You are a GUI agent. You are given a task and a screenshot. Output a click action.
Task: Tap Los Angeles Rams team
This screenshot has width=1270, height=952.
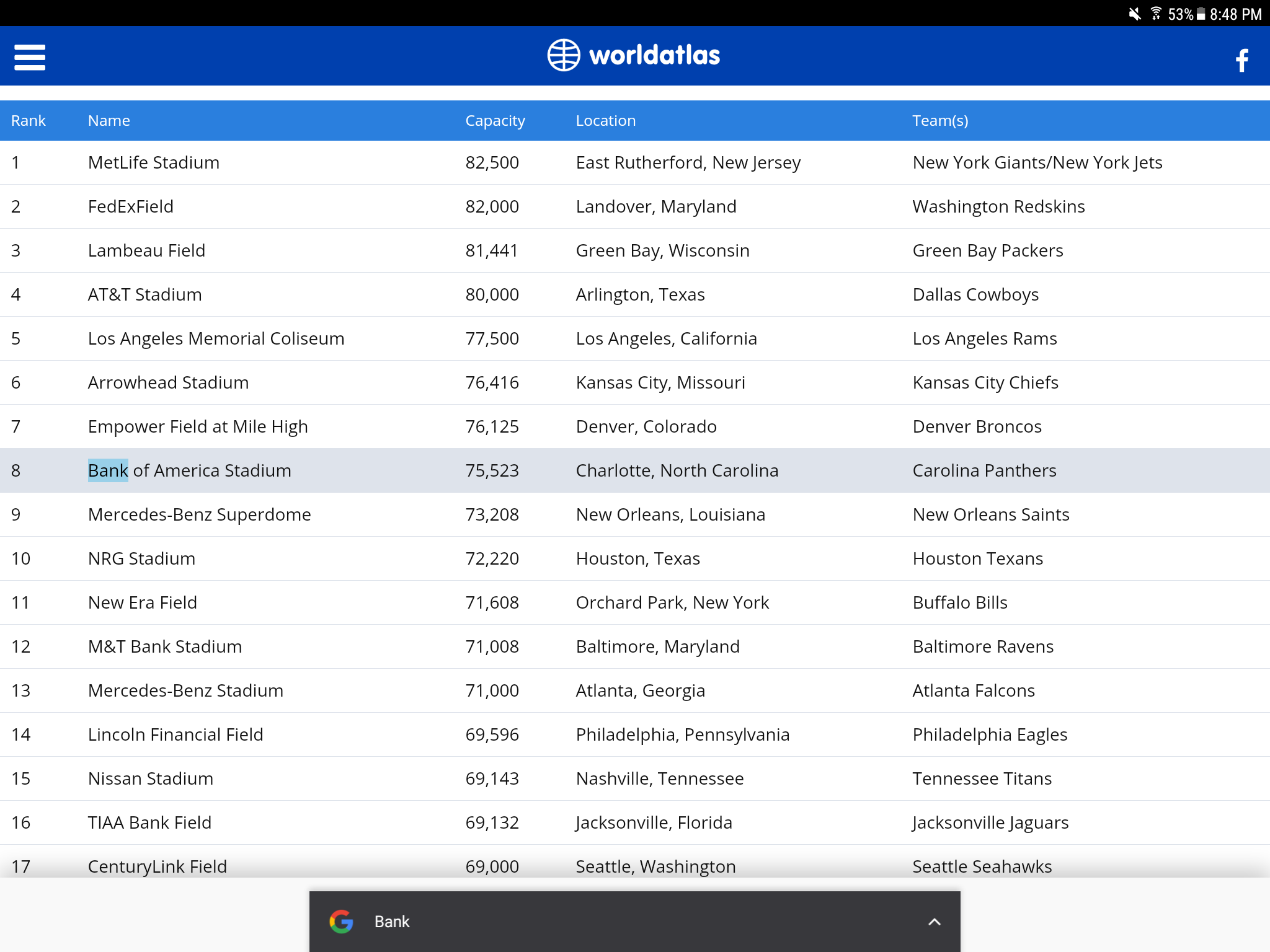985,338
